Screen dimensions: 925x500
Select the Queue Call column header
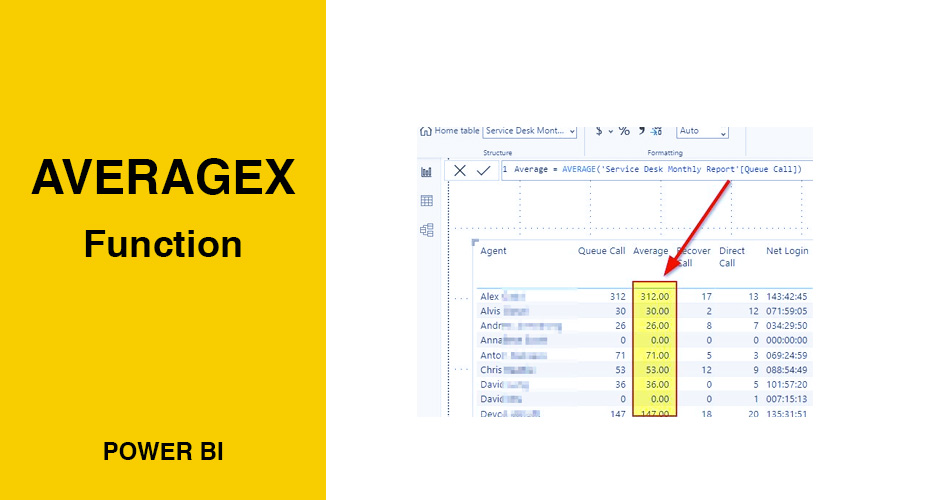click(x=601, y=251)
